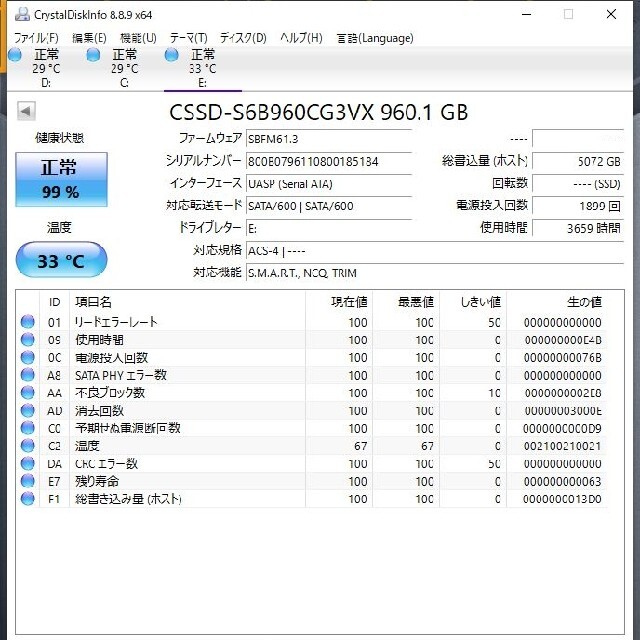Close the CrystalDiskInfo window
Image resolution: width=640 pixels, height=640 pixels.
click(x=611, y=14)
